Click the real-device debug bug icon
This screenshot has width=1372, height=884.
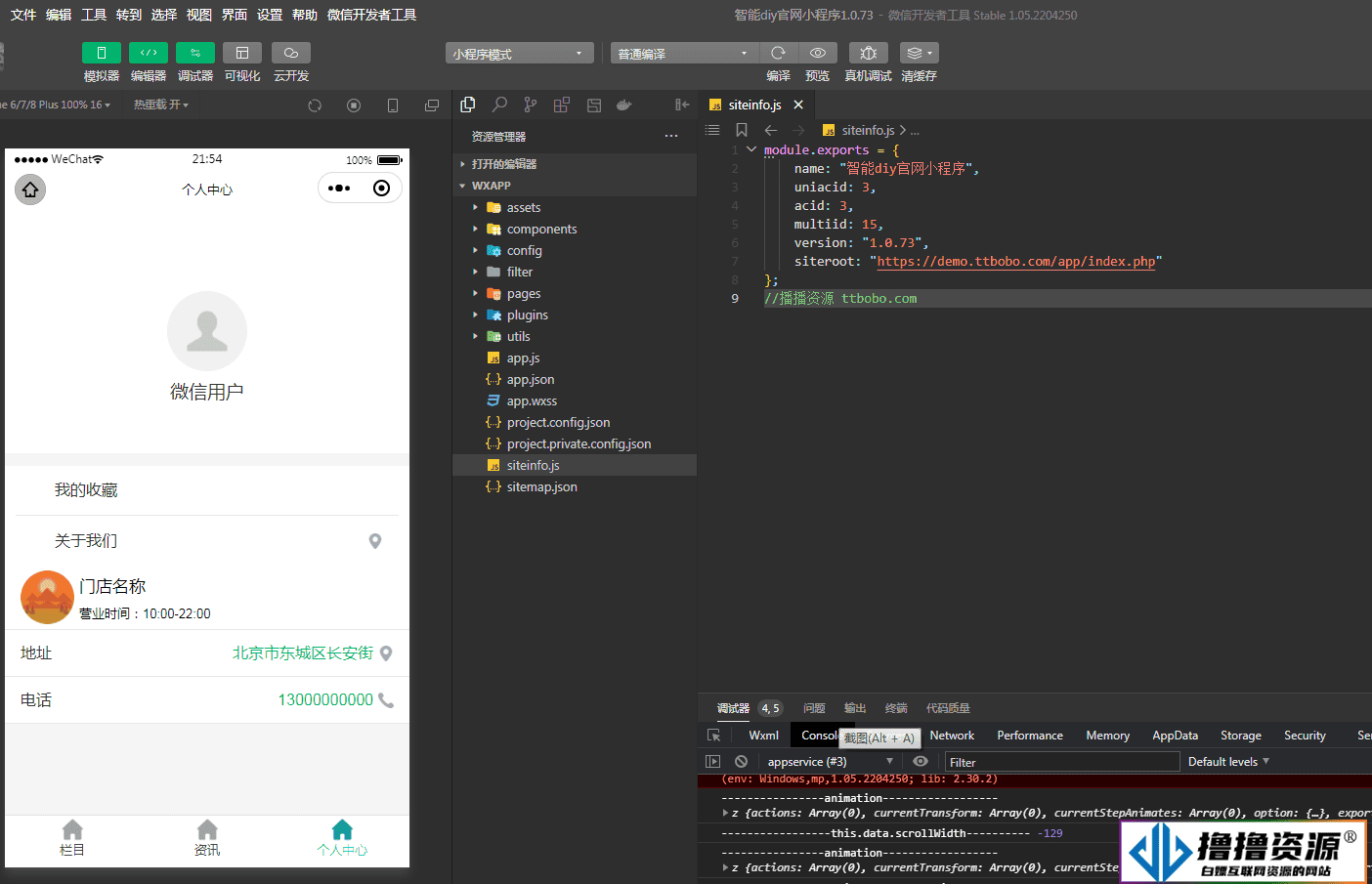point(868,53)
